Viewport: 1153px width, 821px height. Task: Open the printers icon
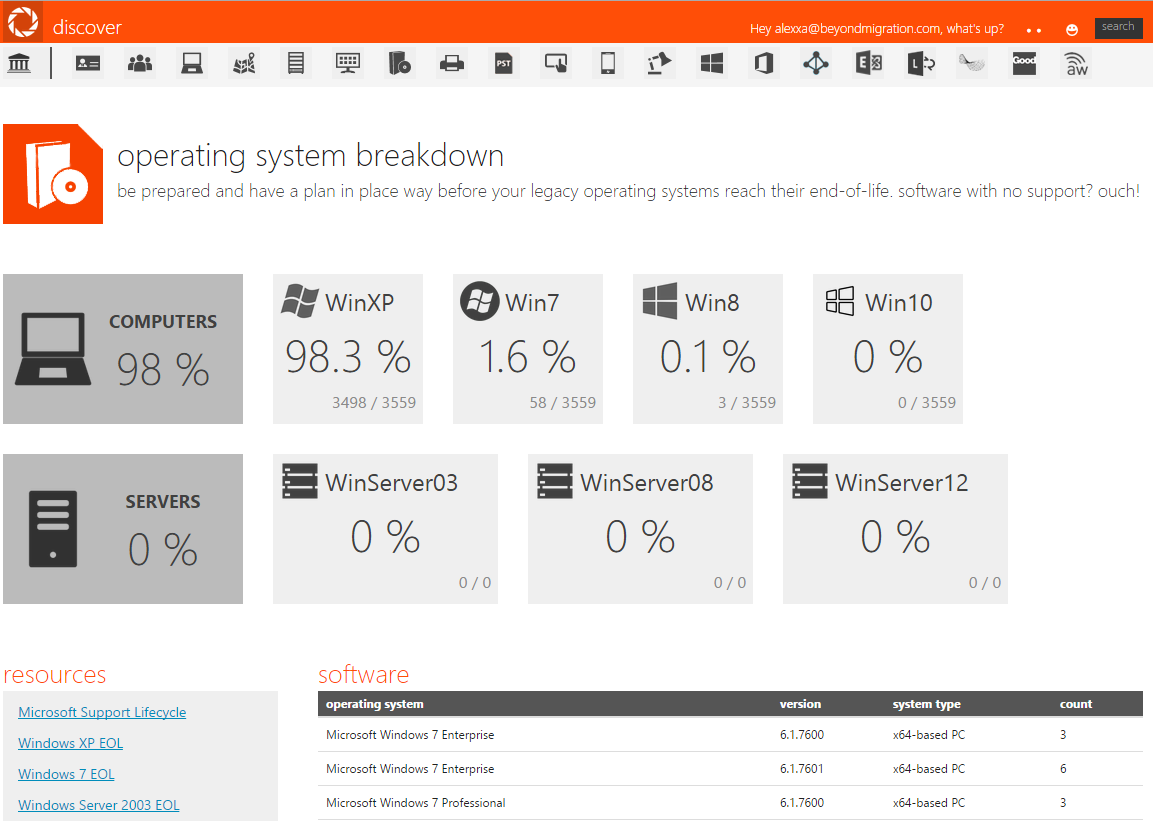[451, 63]
